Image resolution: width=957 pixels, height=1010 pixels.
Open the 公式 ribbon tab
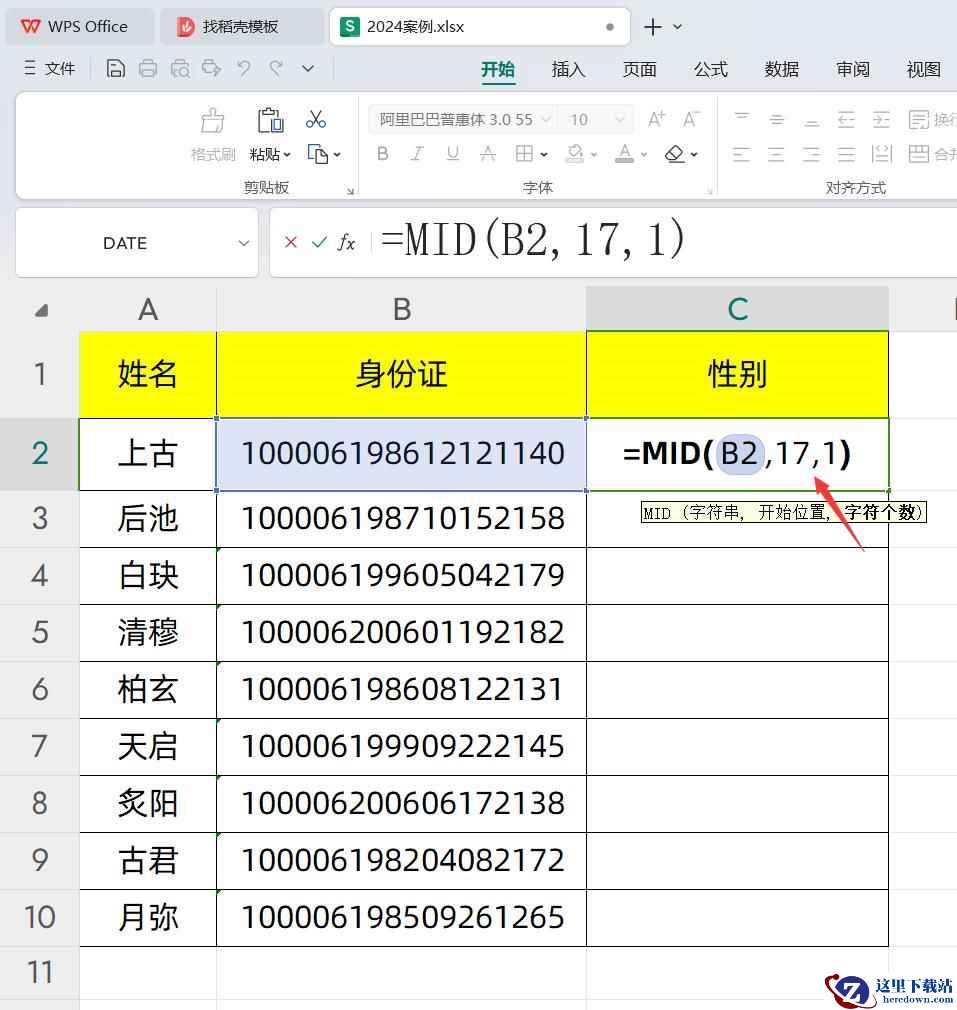(x=710, y=69)
